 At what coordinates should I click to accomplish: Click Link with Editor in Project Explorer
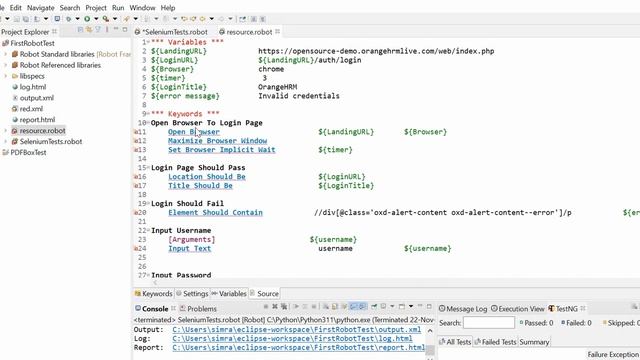coord(89,30)
